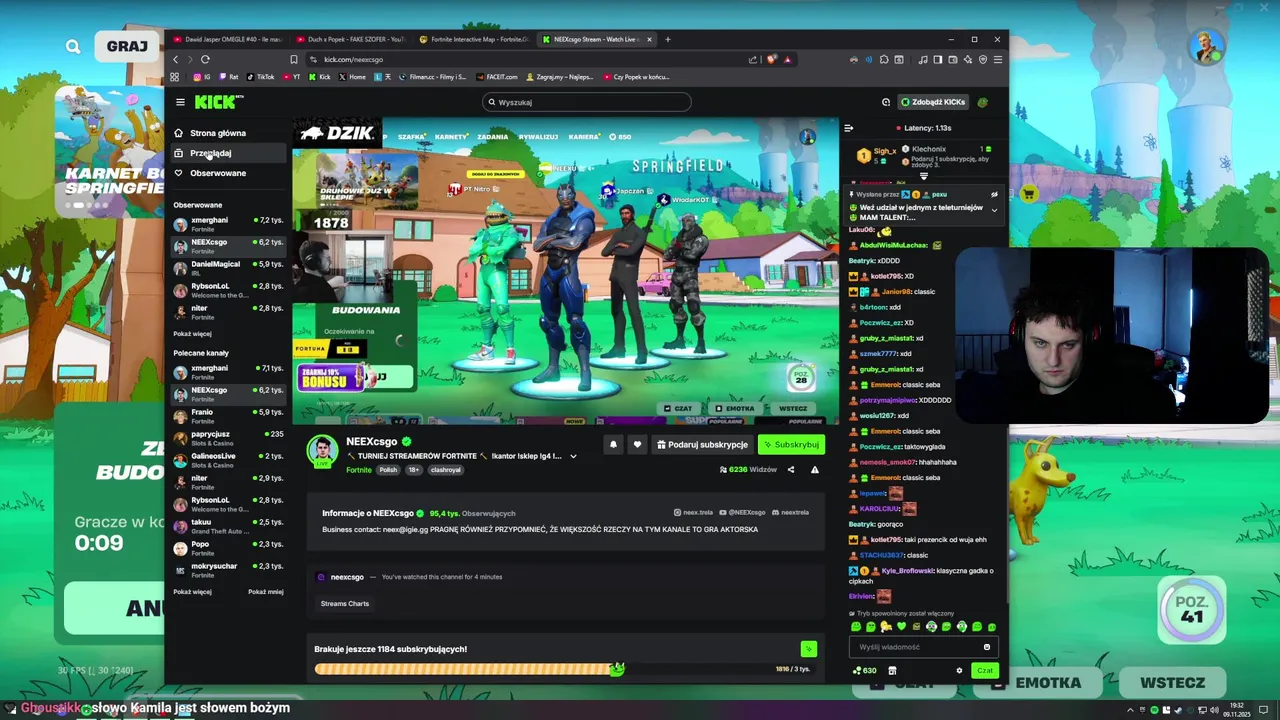This screenshot has width=1280, height=720.
Task: Send message with the Czat button
Action: (985, 671)
